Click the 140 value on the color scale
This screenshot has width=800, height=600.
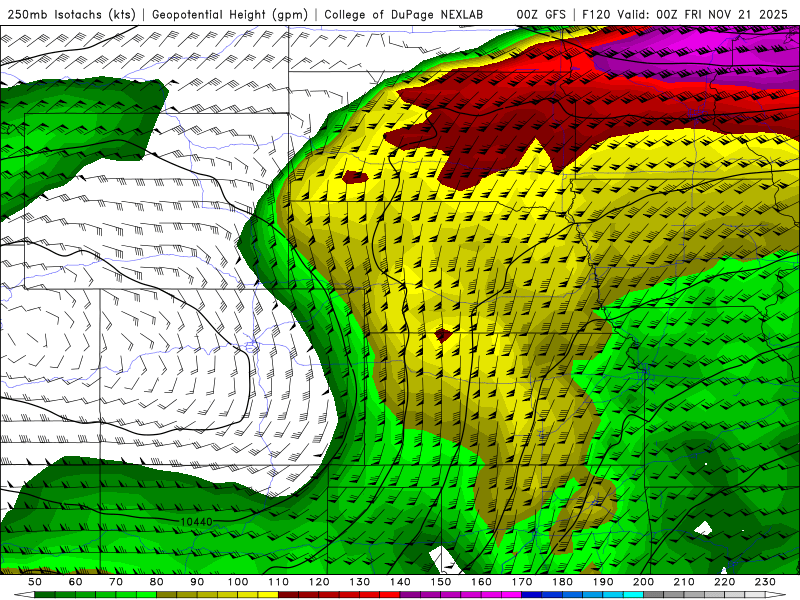[400, 582]
